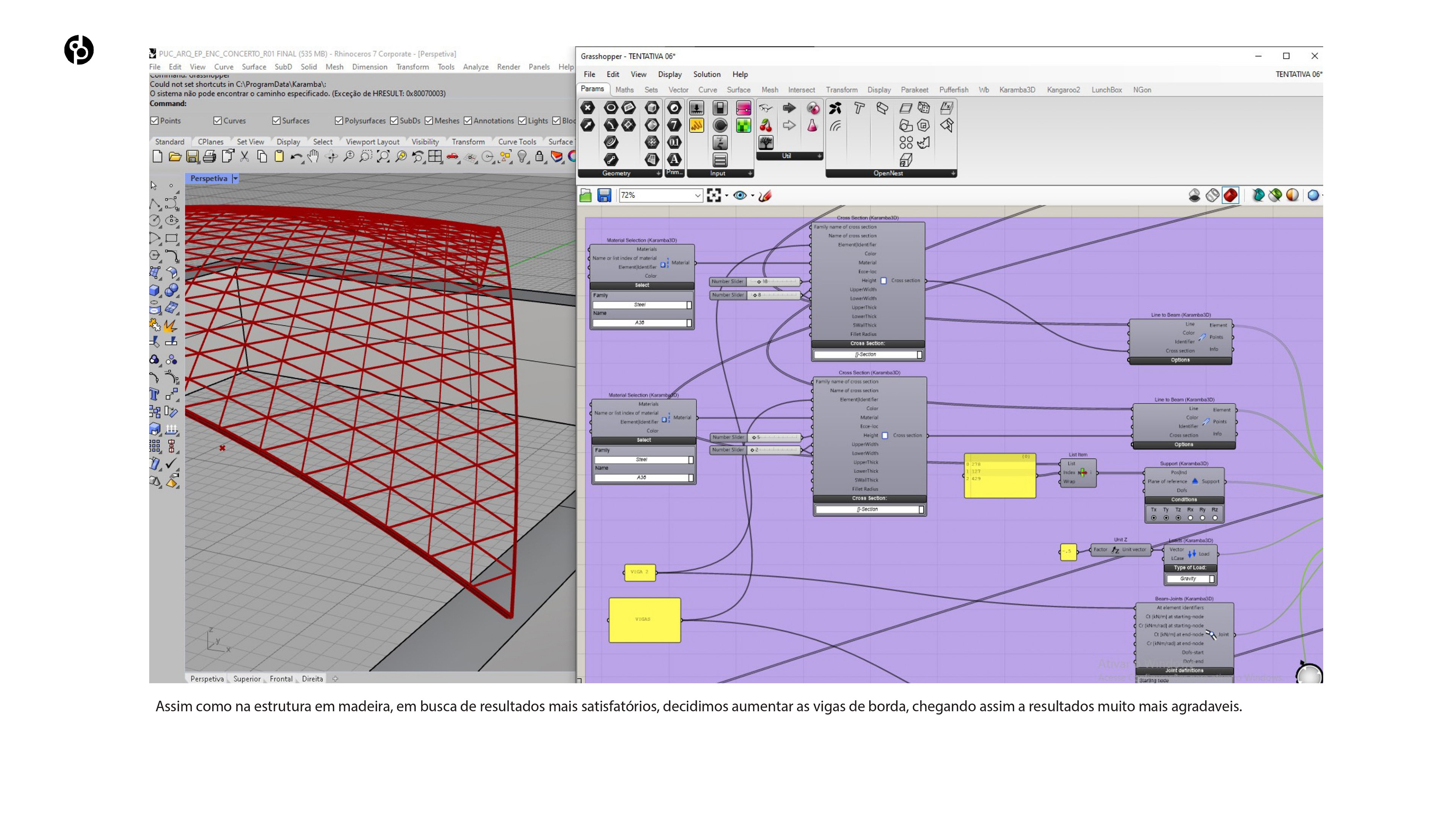Open the Solution menu in Grasshopper
This screenshot has height=819, width=1456.
(x=706, y=74)
